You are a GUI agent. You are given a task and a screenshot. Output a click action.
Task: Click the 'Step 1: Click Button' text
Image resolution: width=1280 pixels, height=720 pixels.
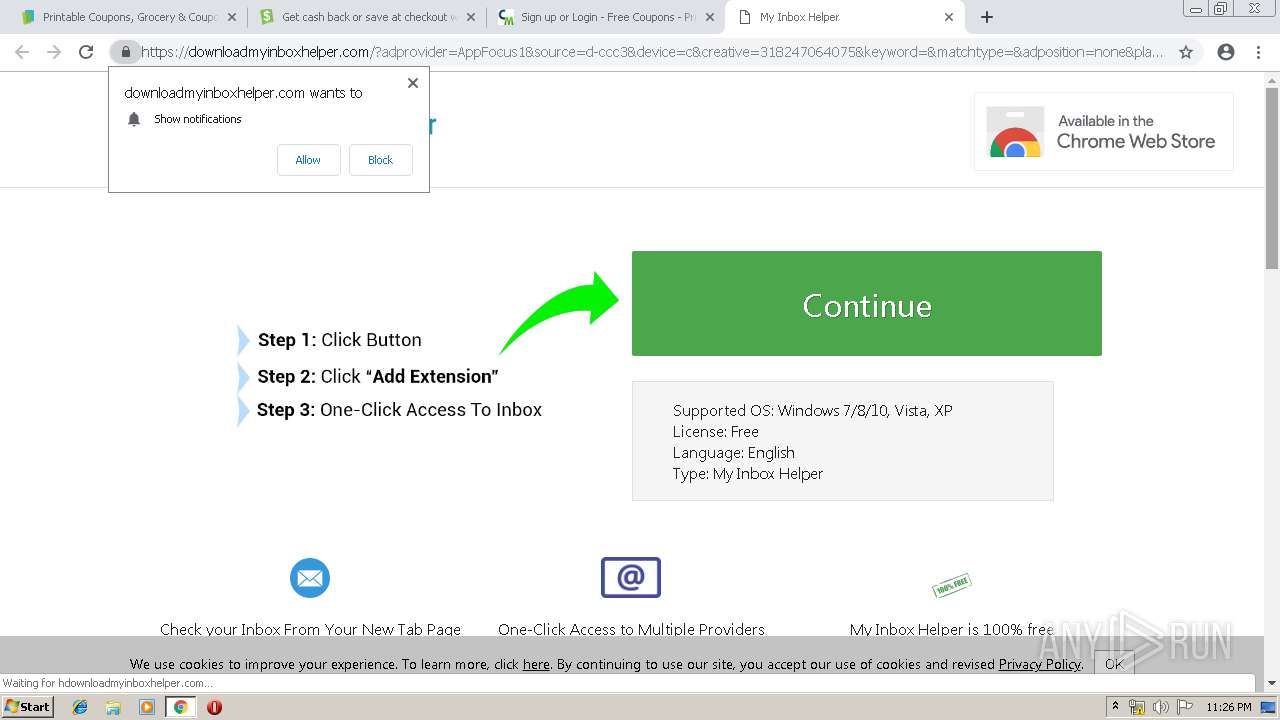340,340
